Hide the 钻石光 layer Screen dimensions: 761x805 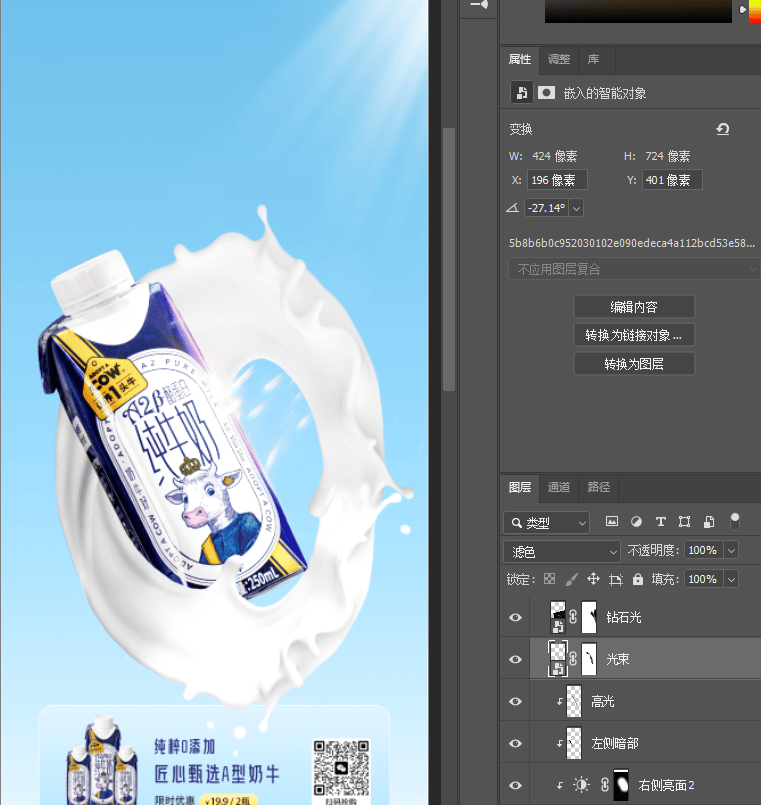pyautogui.click(x=515, y=617)
